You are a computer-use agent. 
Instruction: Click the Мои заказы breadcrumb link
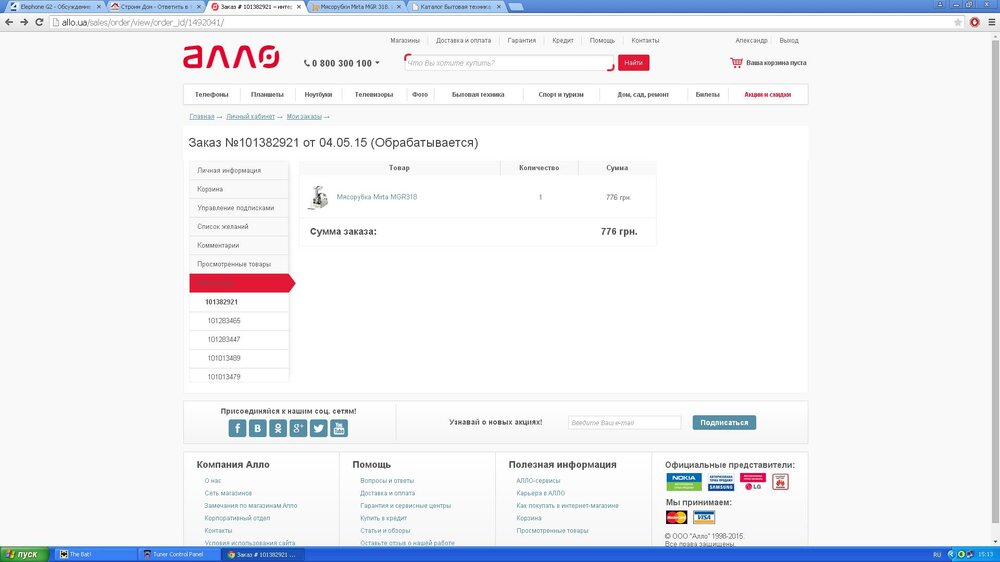coord(304,117)
